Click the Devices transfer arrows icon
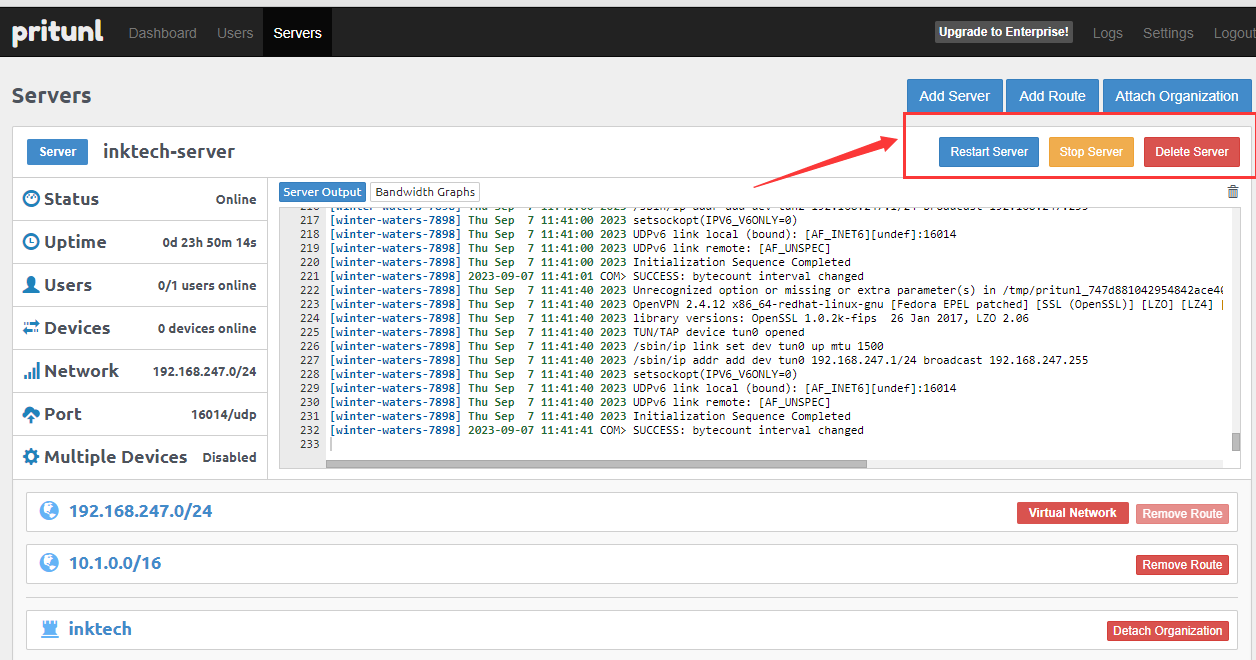 tap(31, 327)
